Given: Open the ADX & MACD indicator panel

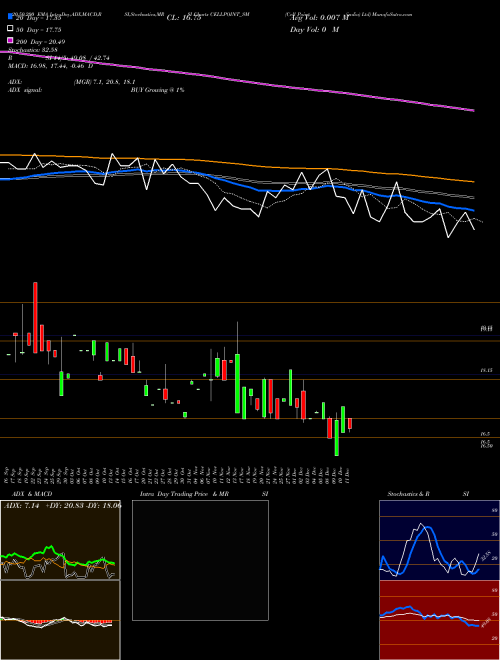Looking at the screenshot, I should pyautogui.click(x=60, y=540).
